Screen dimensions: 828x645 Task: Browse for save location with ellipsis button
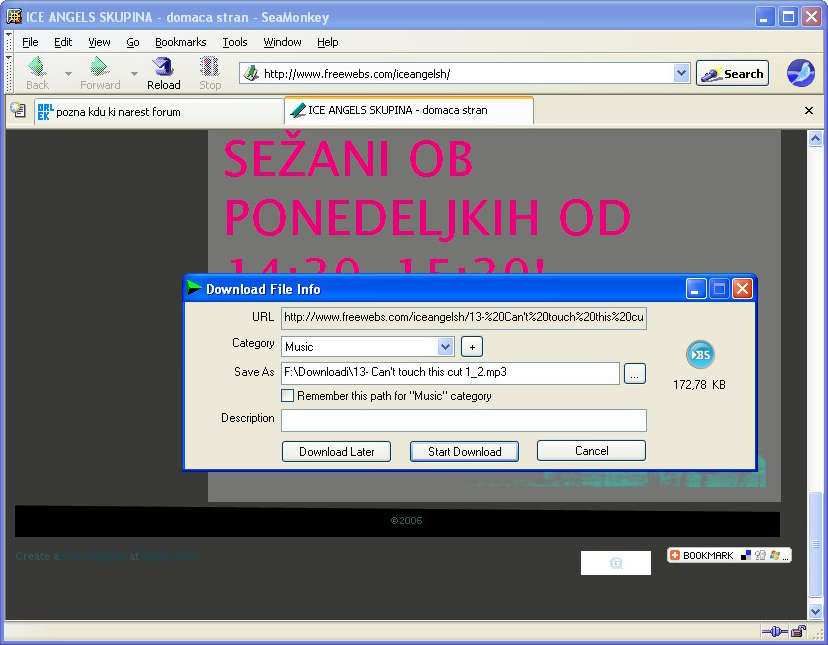635,373
